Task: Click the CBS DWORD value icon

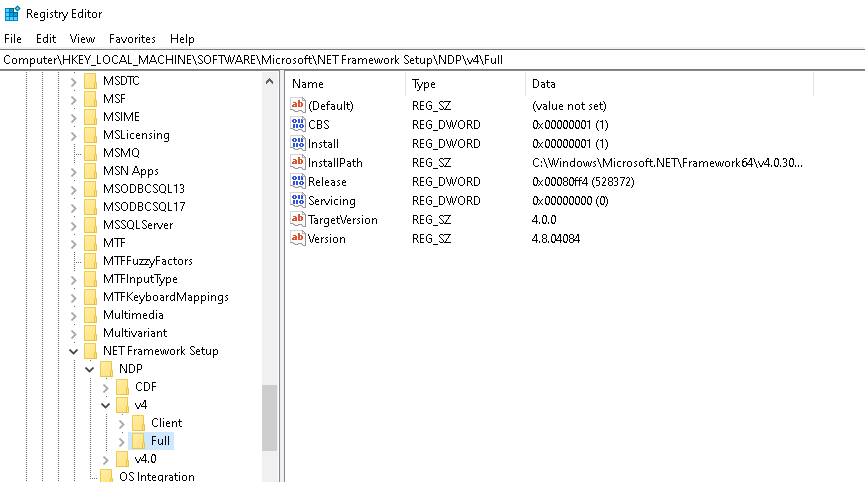Action: [298, 124]
